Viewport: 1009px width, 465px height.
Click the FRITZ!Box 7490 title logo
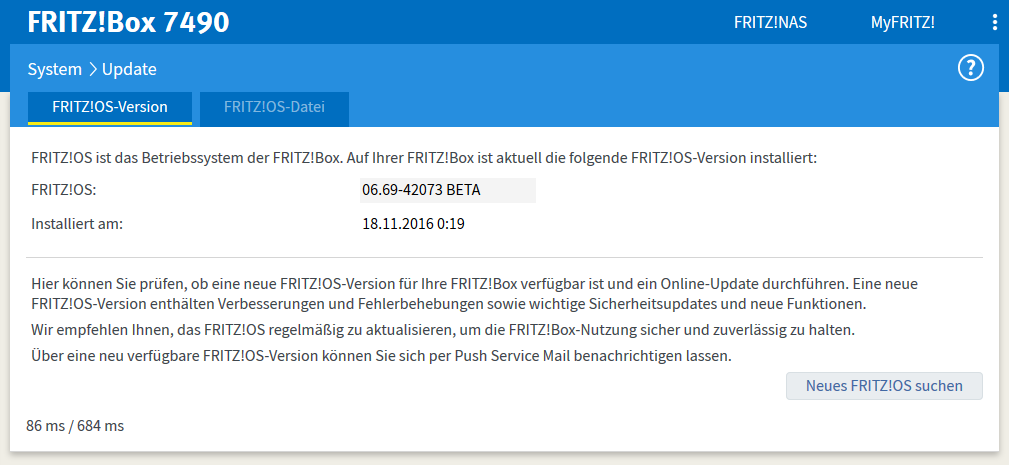click(x=128, y=23)
